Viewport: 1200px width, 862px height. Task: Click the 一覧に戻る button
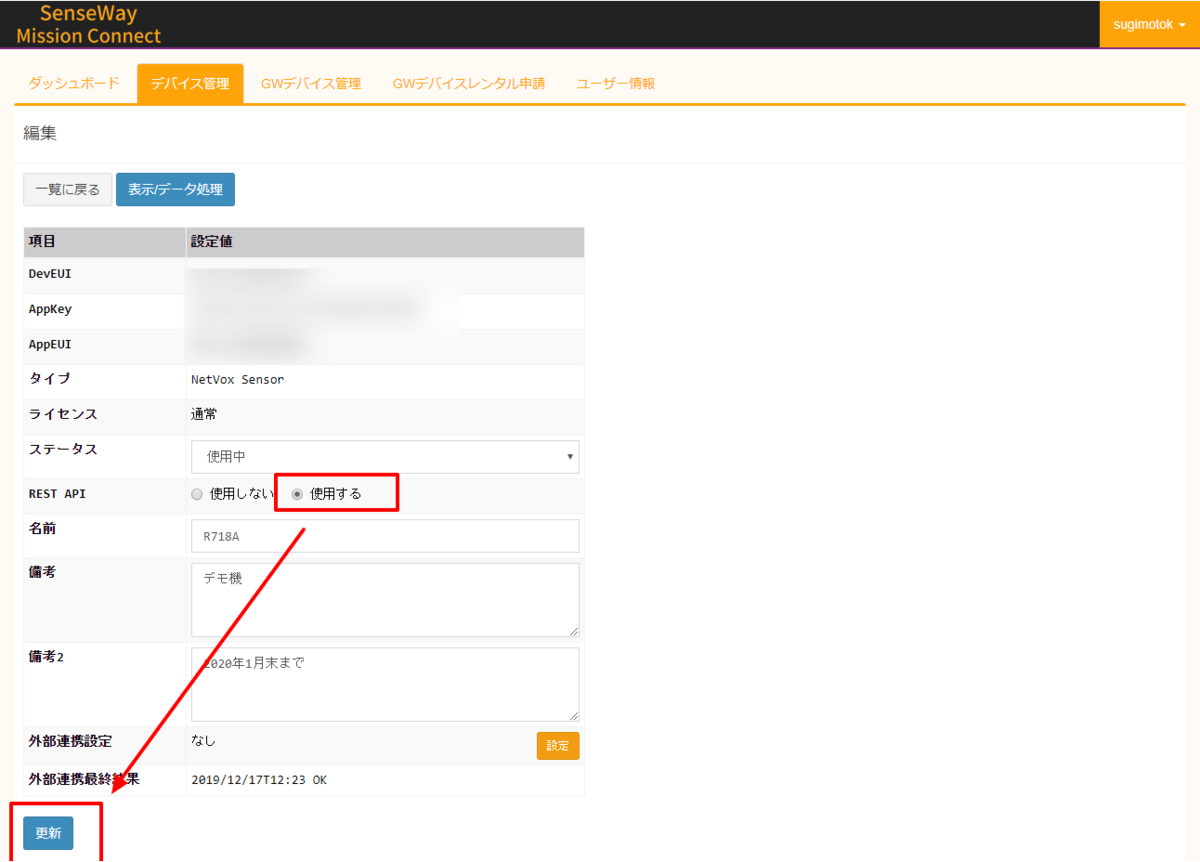pos(68,189)
